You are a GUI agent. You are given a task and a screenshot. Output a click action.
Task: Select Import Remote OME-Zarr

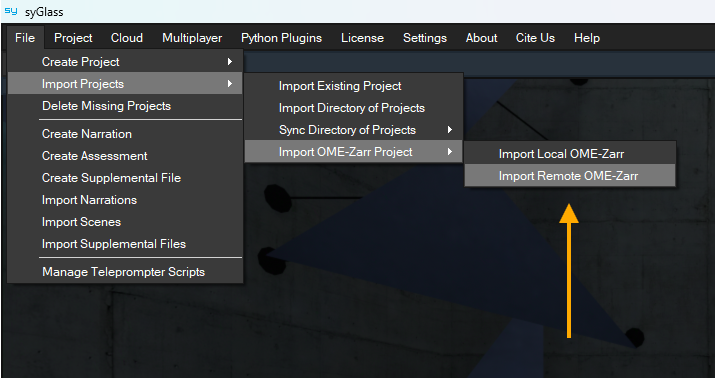570,176
